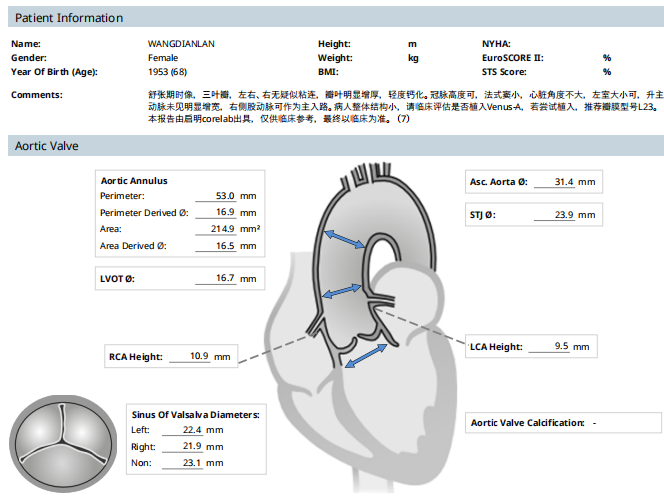The height and width of the screenshot is (502, 664).
Task: Select the Aortic Valve section header
Action: (47, 146)
